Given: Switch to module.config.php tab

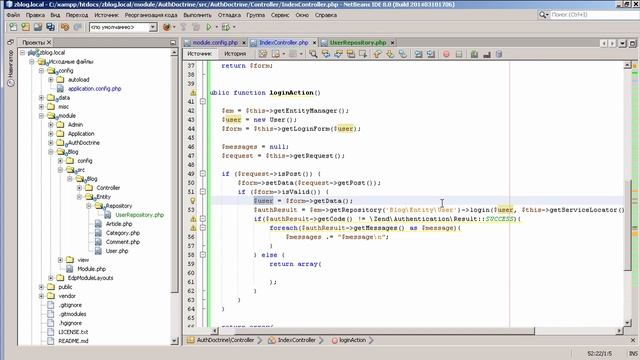Looking at the screenshot, I should (x=215, y=42).
